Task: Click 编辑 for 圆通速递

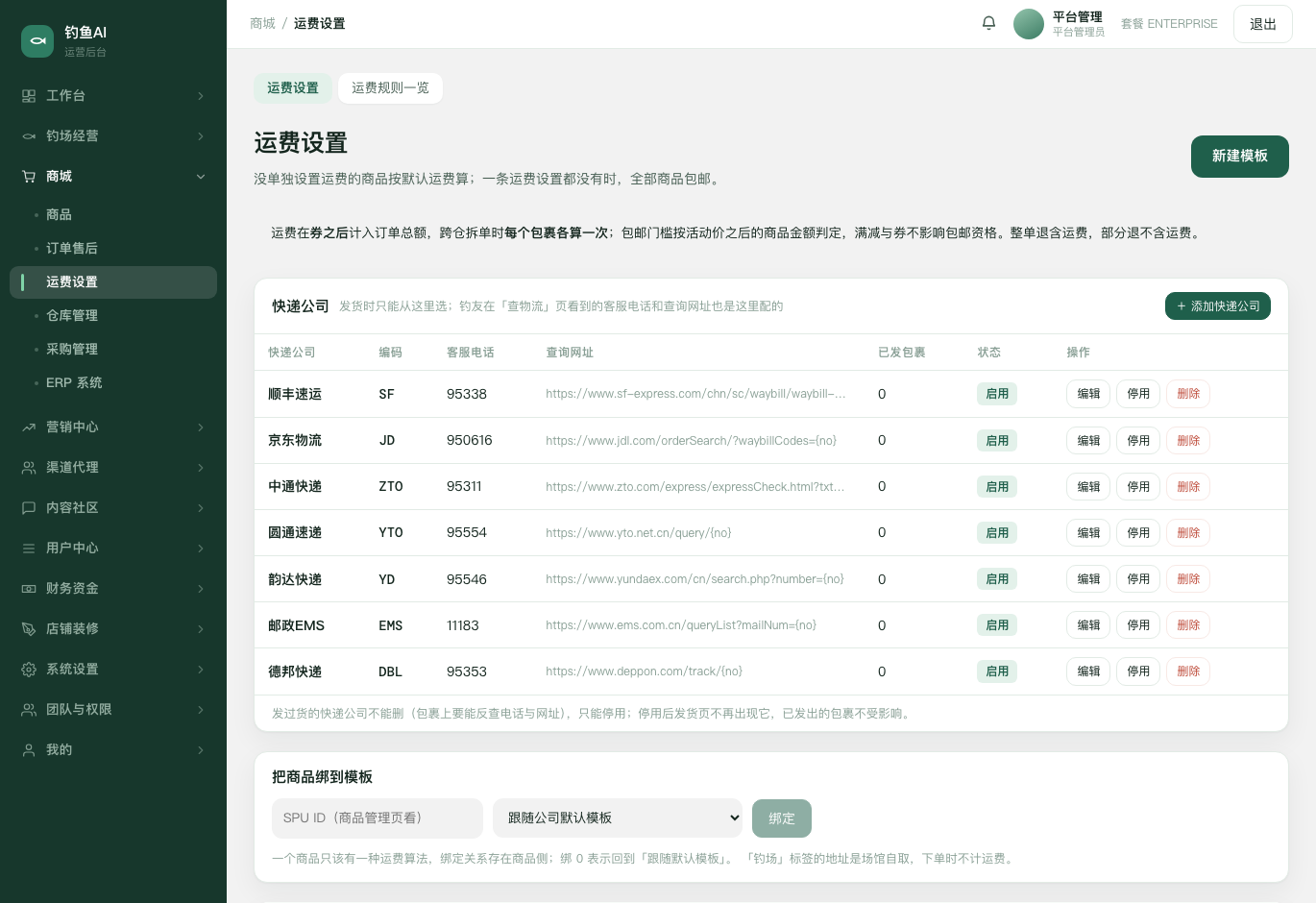Action: pos(1088,533)
